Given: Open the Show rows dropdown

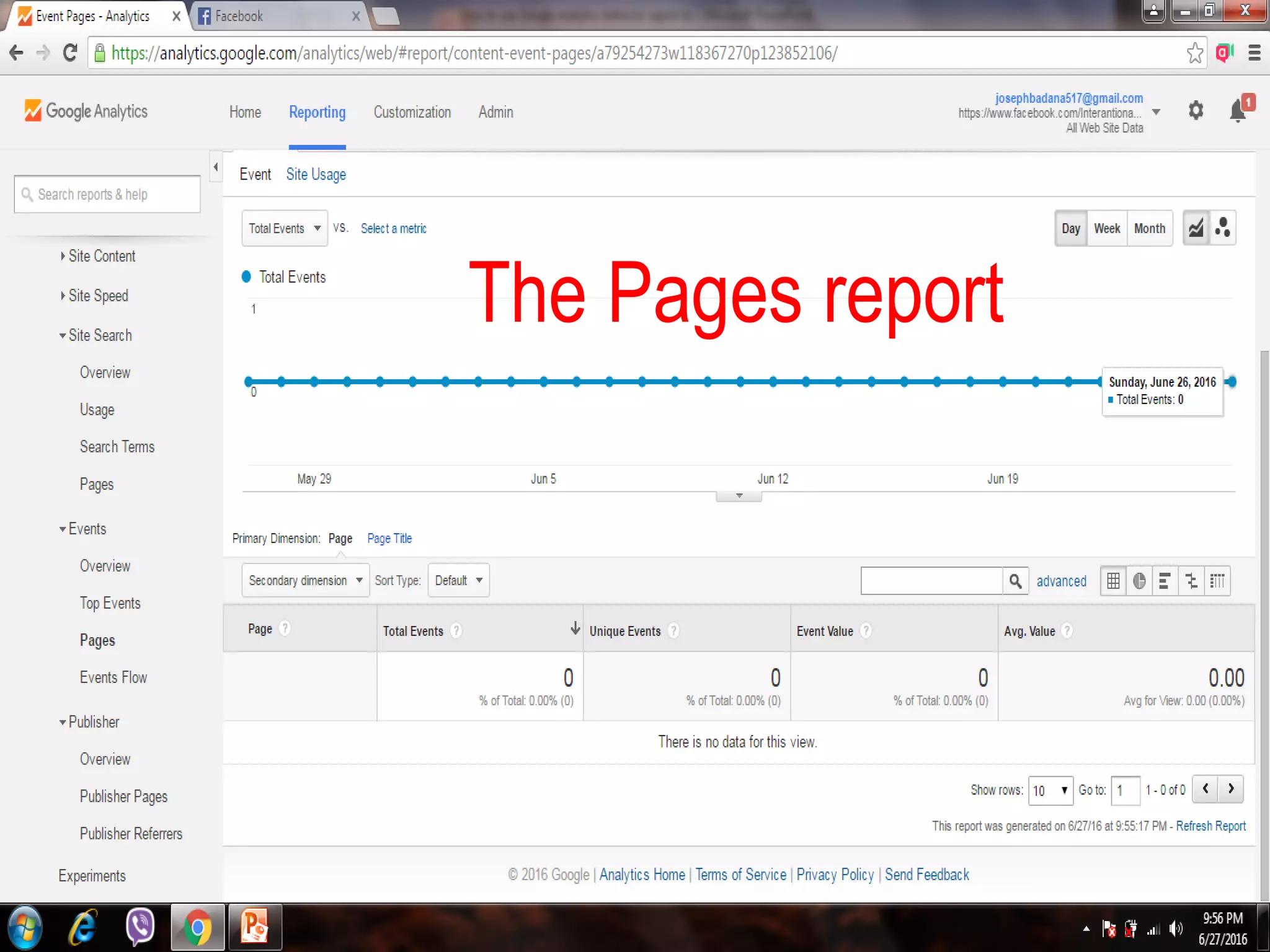Looking at the screenshot, I should [1050, 790].
